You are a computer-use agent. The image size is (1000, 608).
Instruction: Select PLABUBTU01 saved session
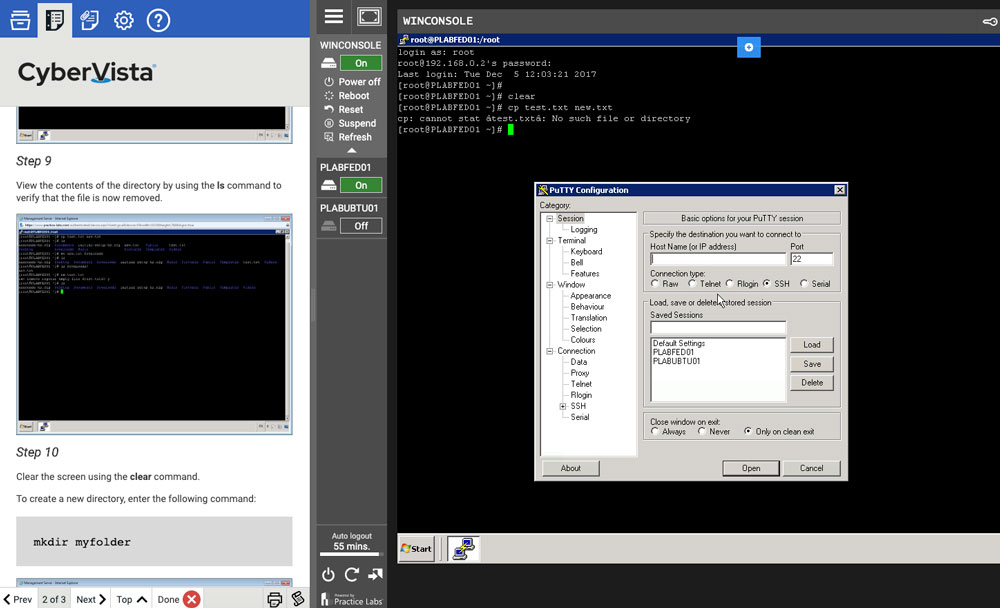(677, 361)
